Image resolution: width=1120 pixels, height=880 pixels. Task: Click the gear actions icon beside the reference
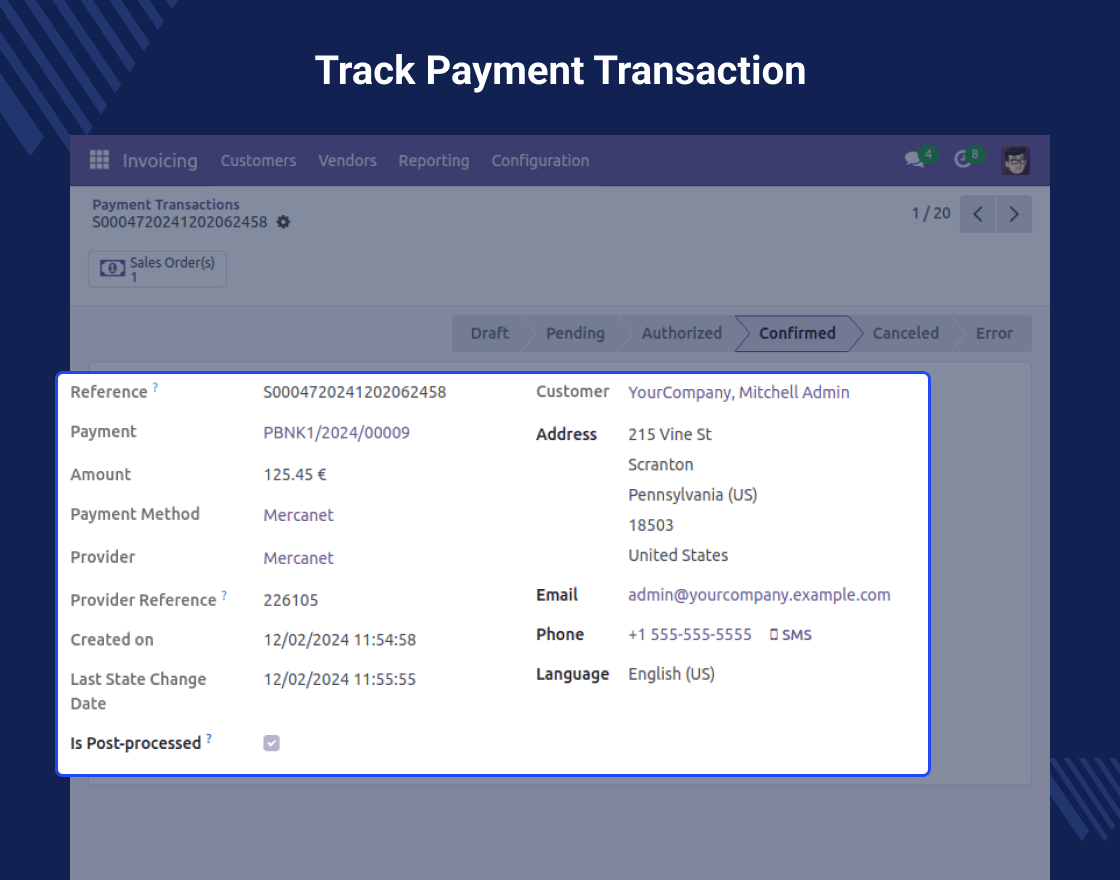284,222
